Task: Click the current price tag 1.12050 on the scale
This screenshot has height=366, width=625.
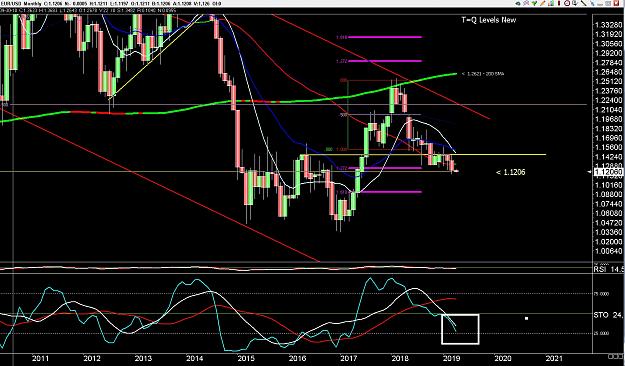Action: point(608,172)
